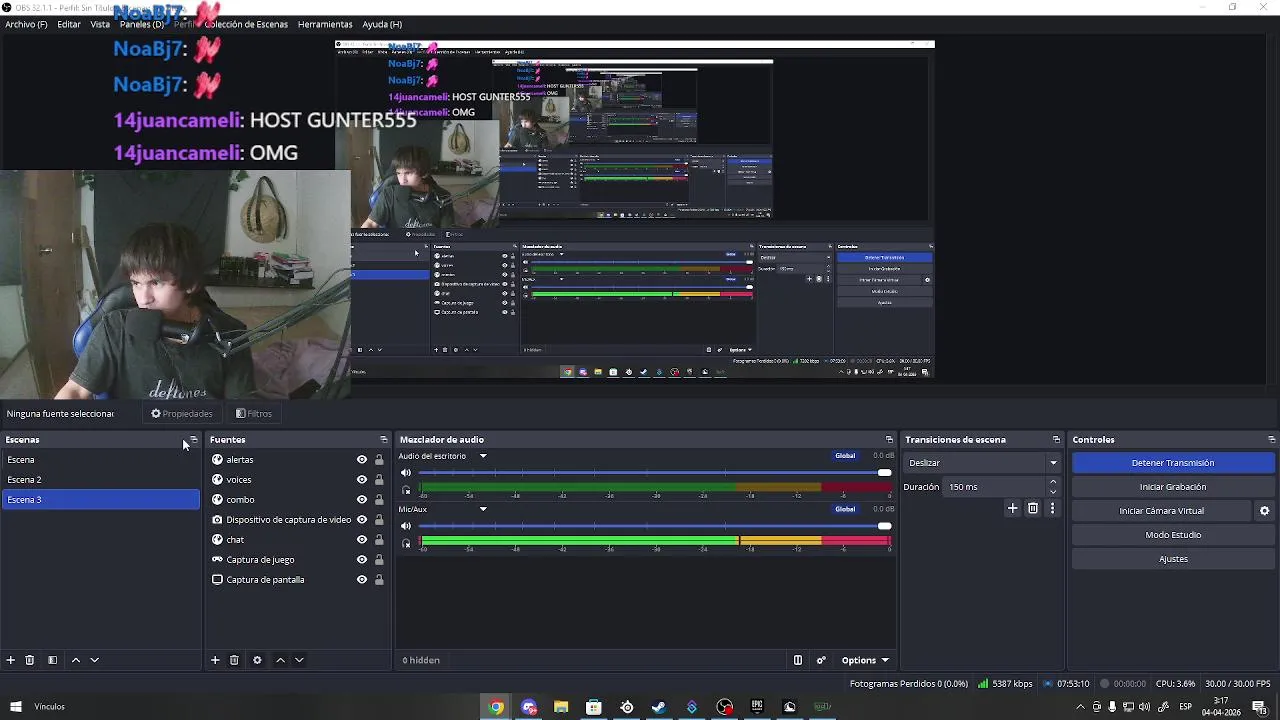Undock the Mezclador de audio panel
The image size is (1280, 720).
889,440
